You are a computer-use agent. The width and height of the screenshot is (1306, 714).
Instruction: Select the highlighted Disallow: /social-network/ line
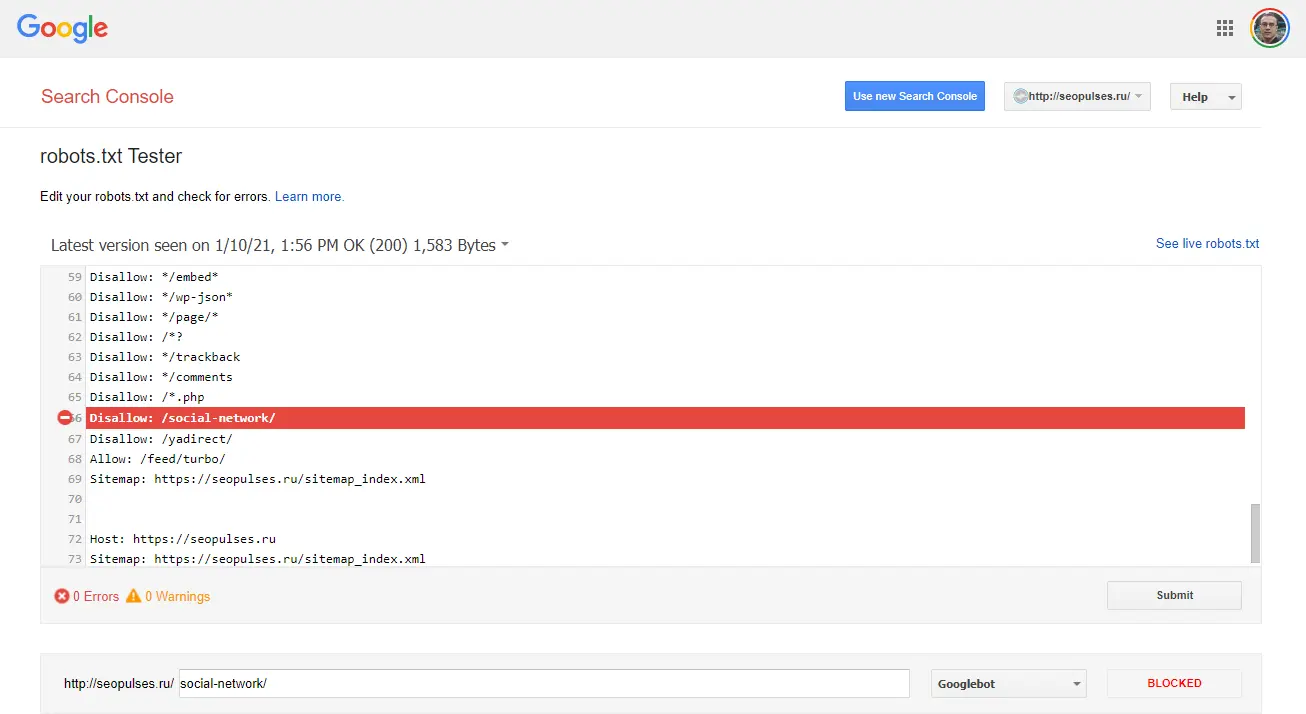(400, 417)
